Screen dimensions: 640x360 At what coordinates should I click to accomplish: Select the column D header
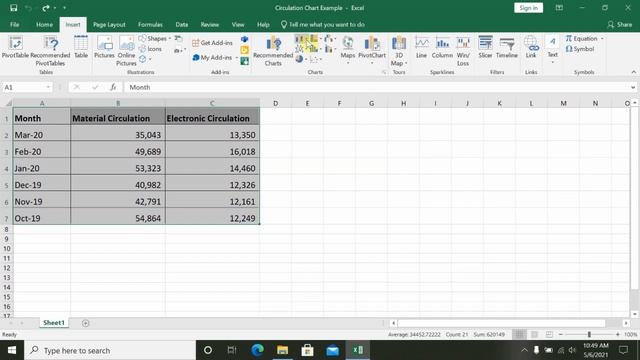point(276,103)
